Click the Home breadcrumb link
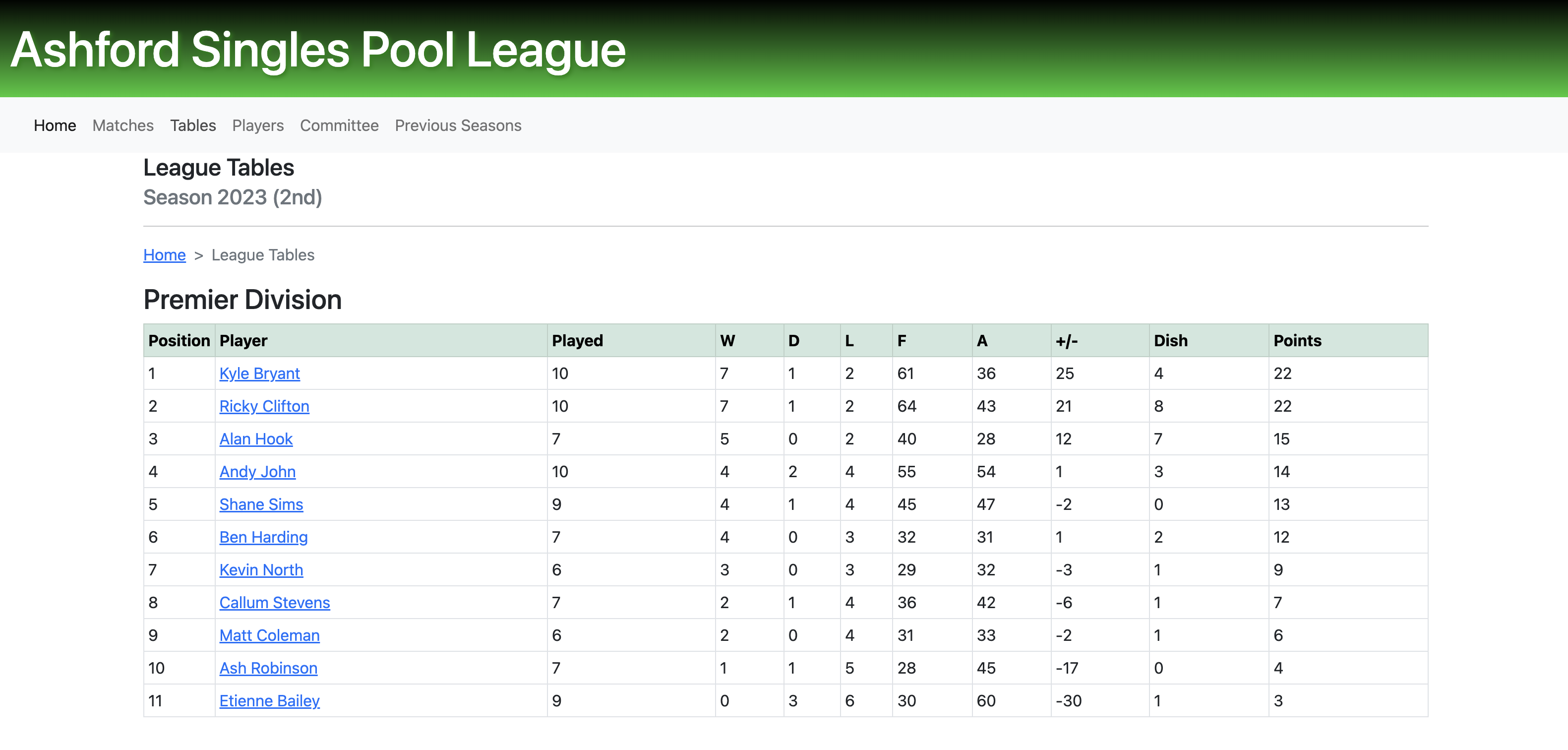This screenshot has width=1568, height=750. click(164, 255)
